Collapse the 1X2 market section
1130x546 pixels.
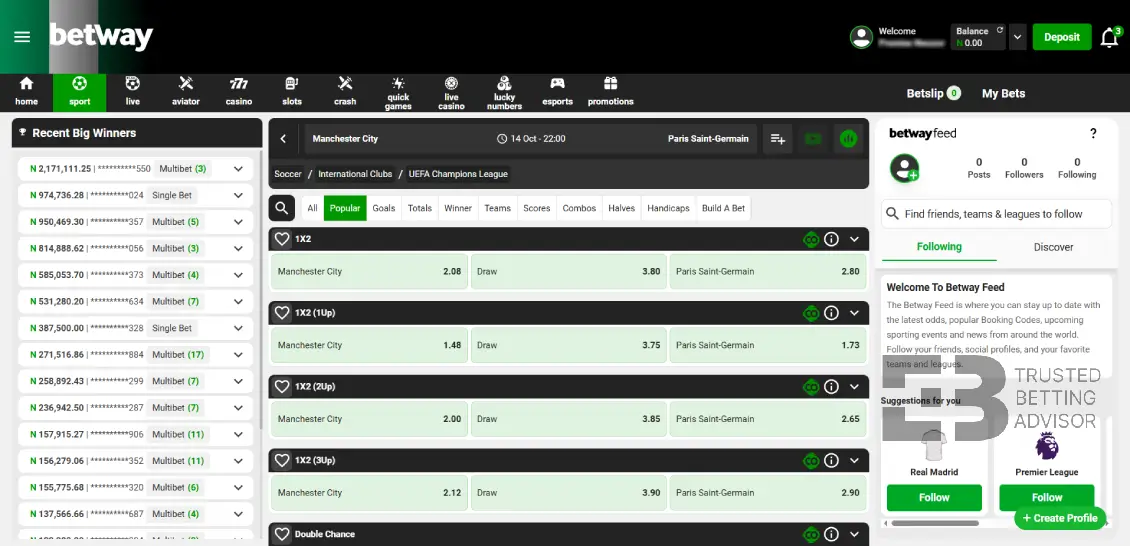[x=855, y=239]
